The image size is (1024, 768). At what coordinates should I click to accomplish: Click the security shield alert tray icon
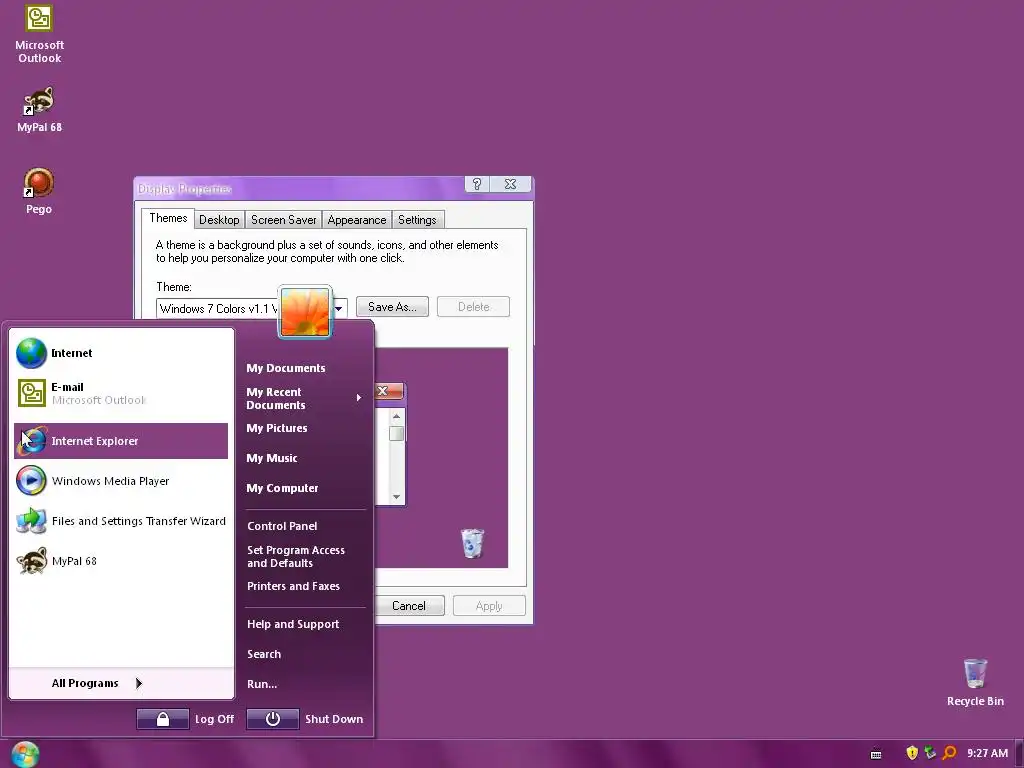(912, 753)
